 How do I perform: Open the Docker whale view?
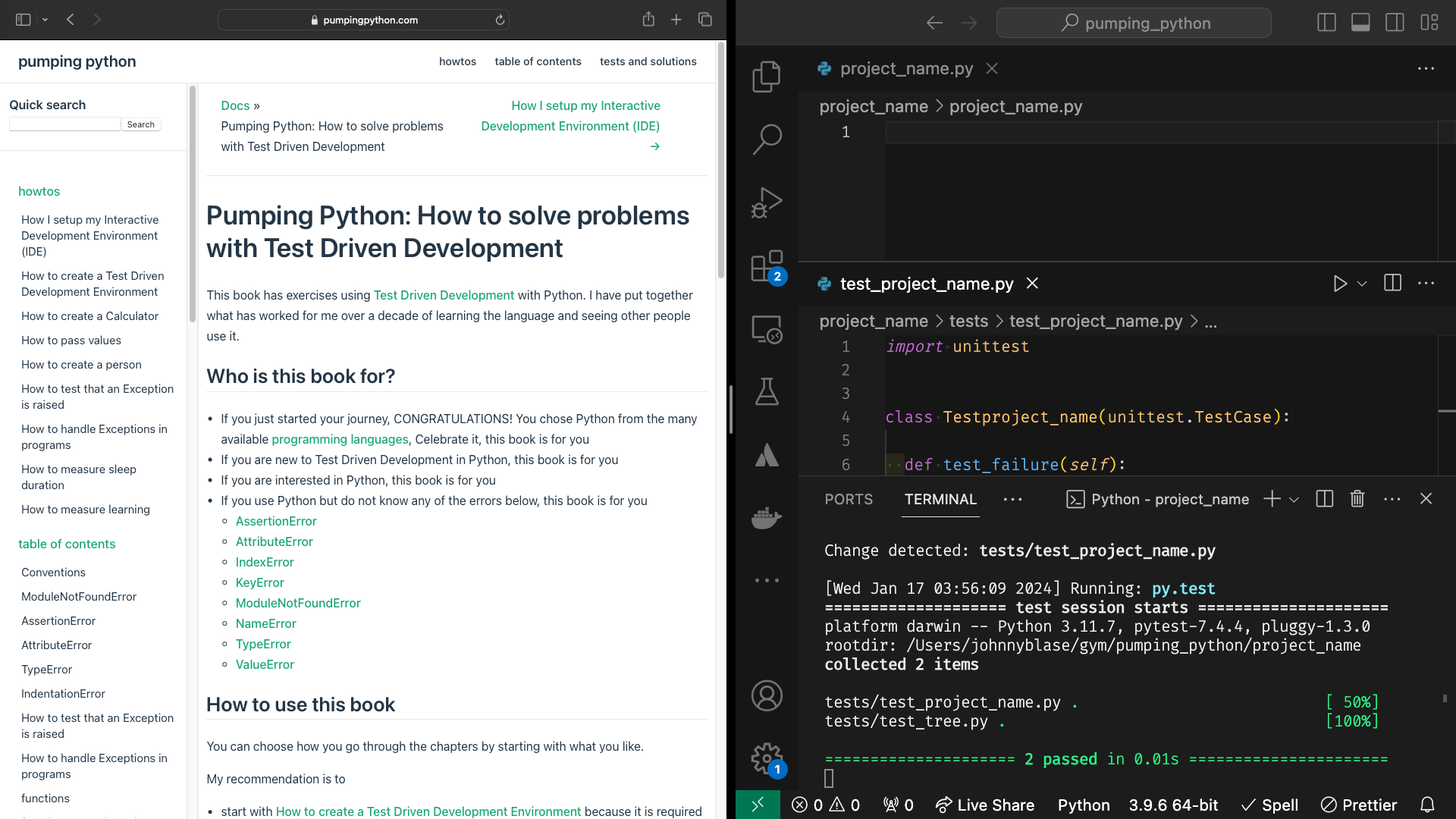767,519
